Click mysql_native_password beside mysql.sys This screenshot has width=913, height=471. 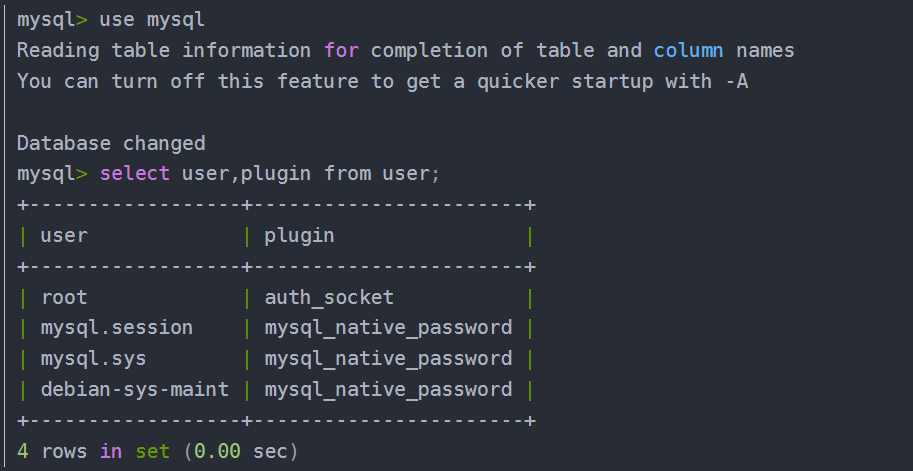pos(388,359)
